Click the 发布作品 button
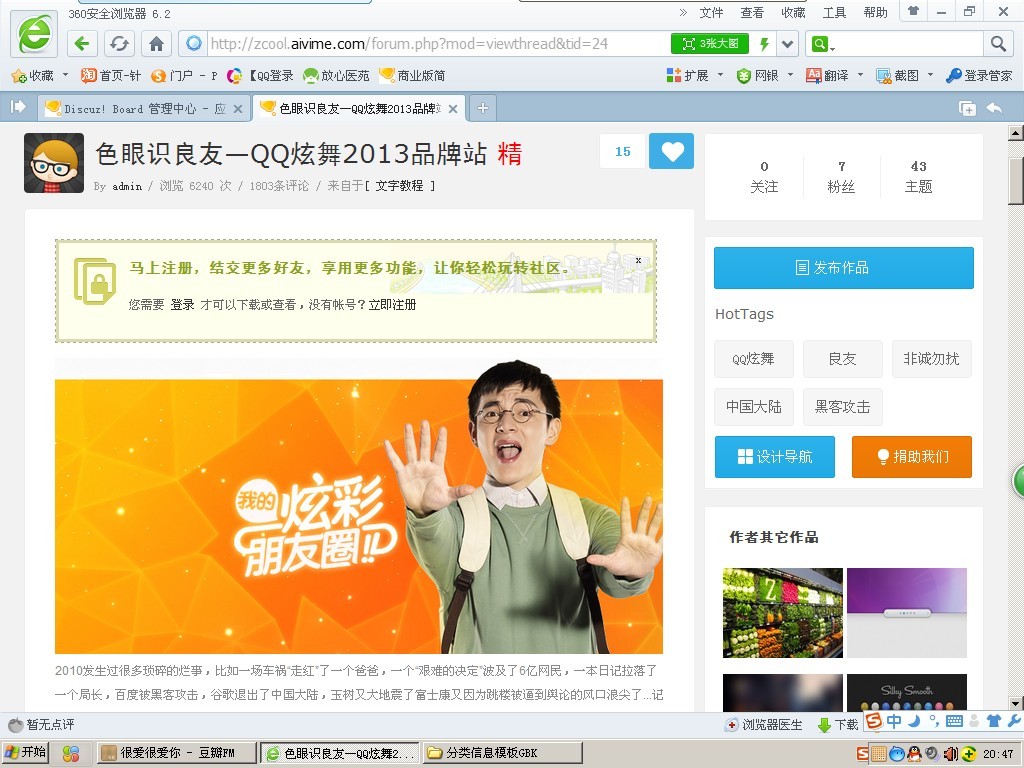This screenshot has height=768, width=1024. pos(843,268)
